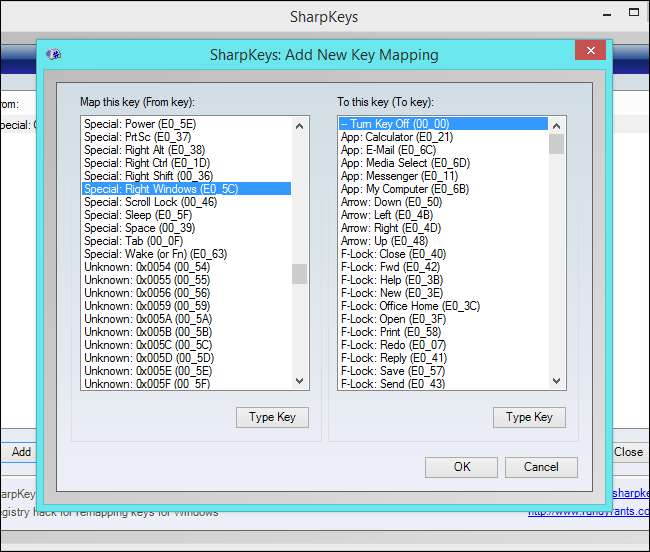650x552 pixels.
Task: Select Unknown: 0x0054 (00_54) from key
Action: [147, 267]
